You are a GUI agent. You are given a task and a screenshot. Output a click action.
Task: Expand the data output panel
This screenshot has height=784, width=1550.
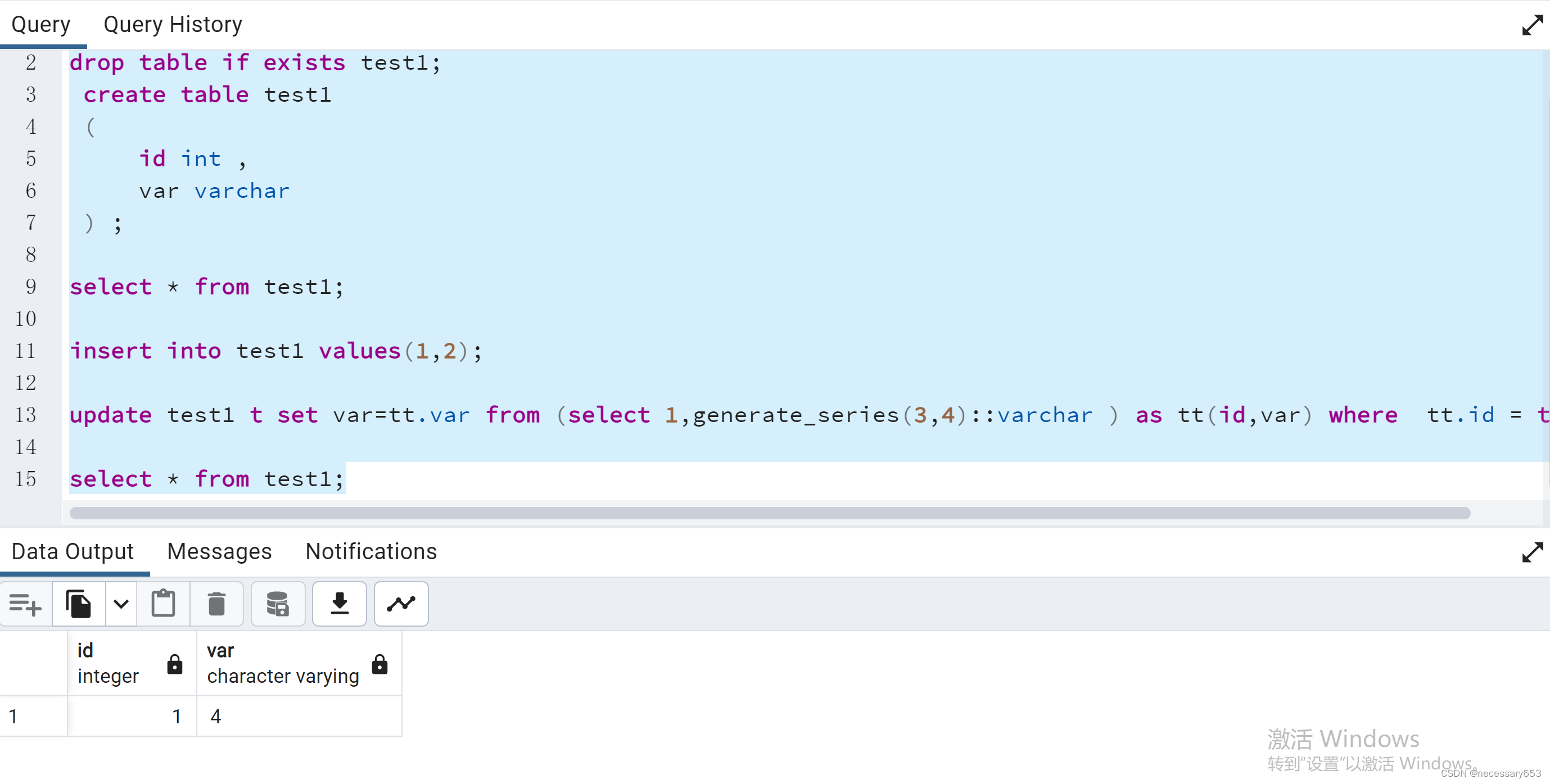coord(1531,552)
